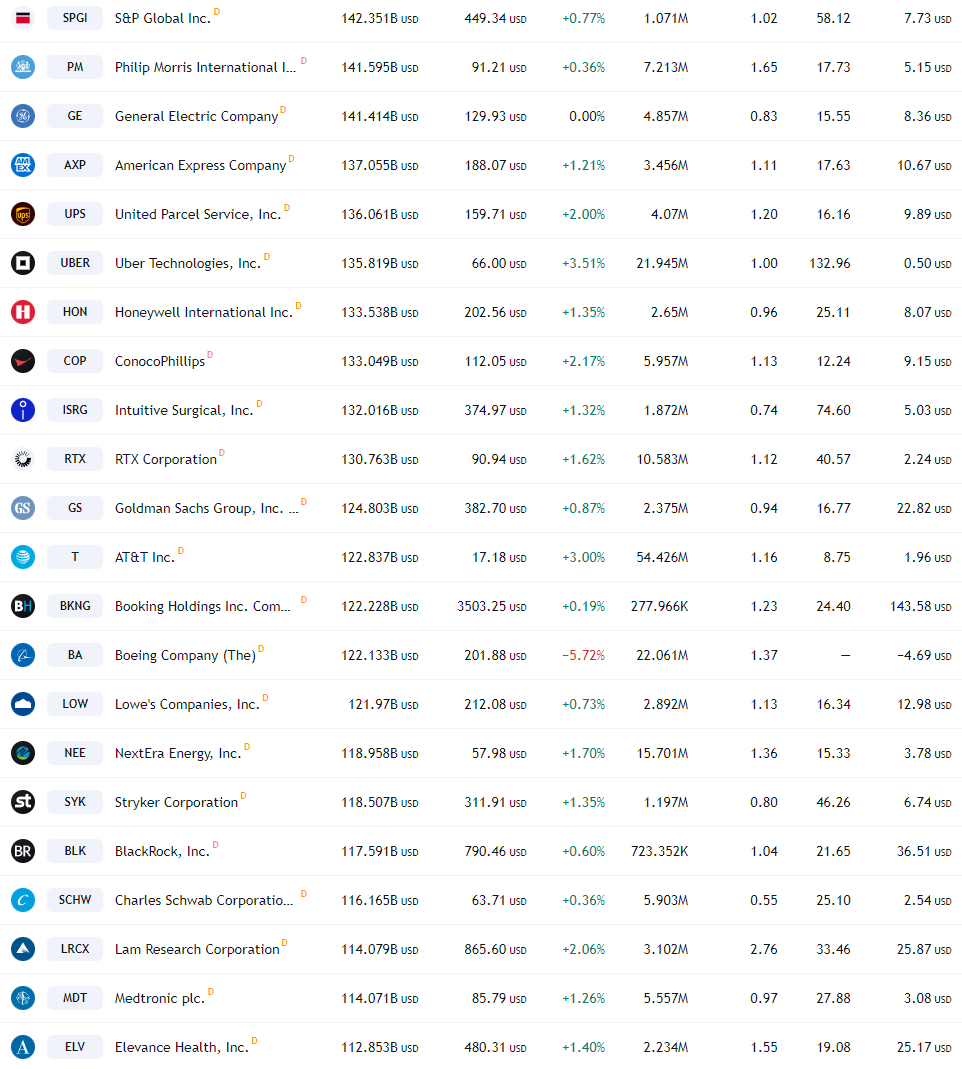Click the RTX Corporation logo icon
This screenshot has height=1069, width=962.
pos(23,459)
